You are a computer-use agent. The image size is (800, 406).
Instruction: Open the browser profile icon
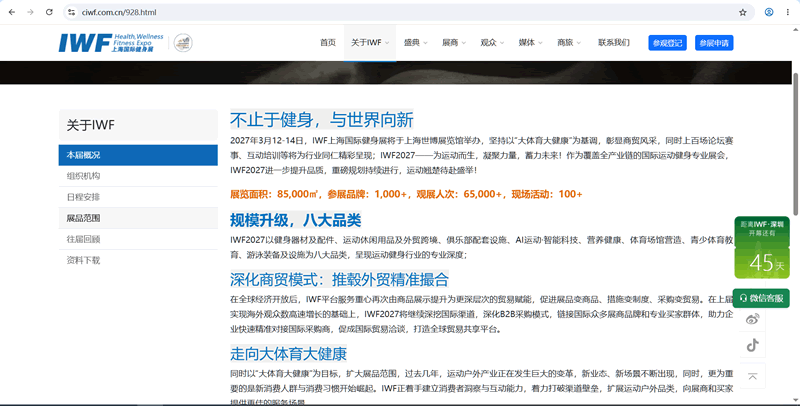pyautogui.click(x=769, y=12)
